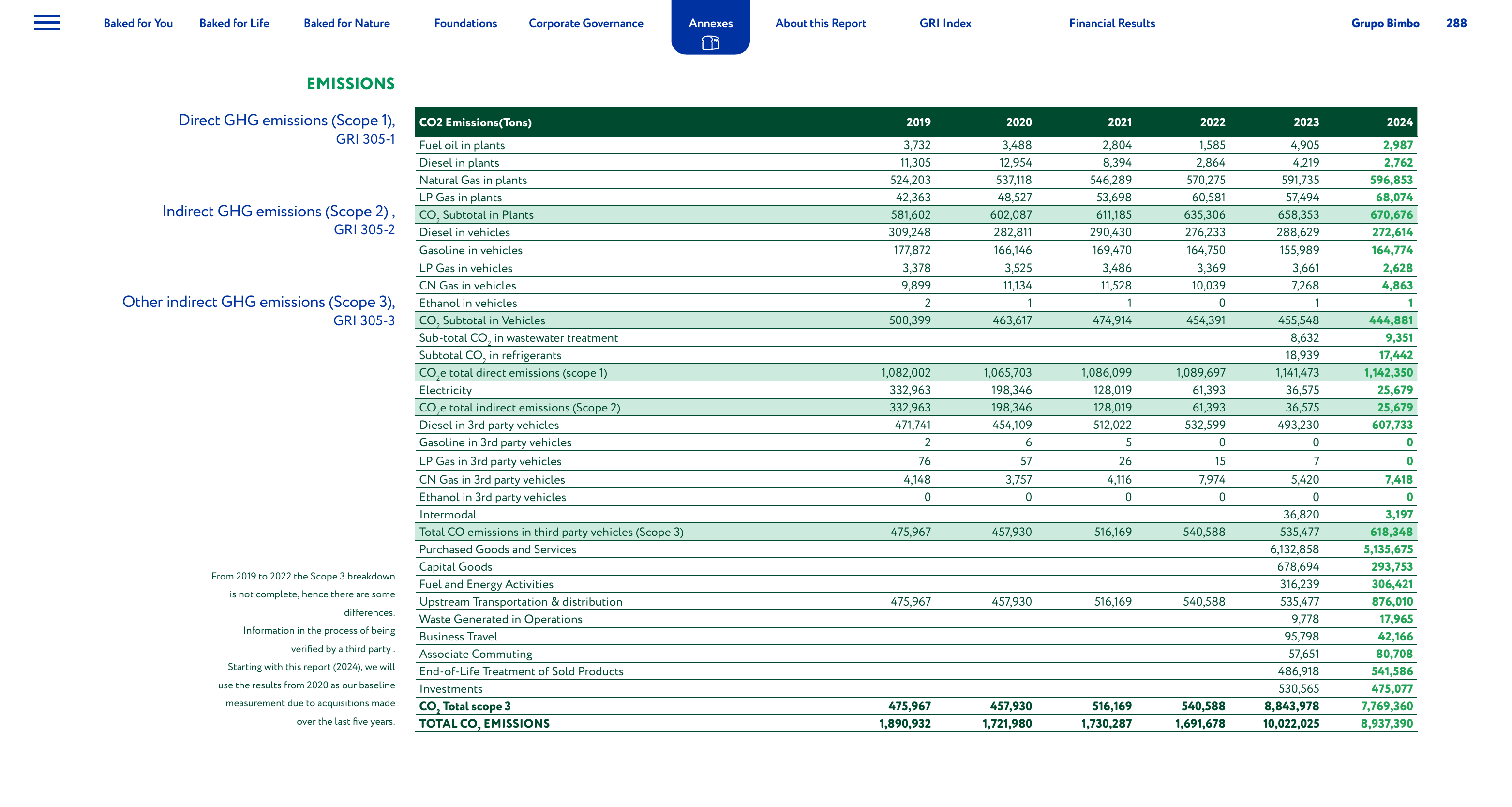The height and width of the screenshot is (807, 1512).
Task: Click Purchased Goods 2023 value 6,132,858
Action: coord(1294,550)
